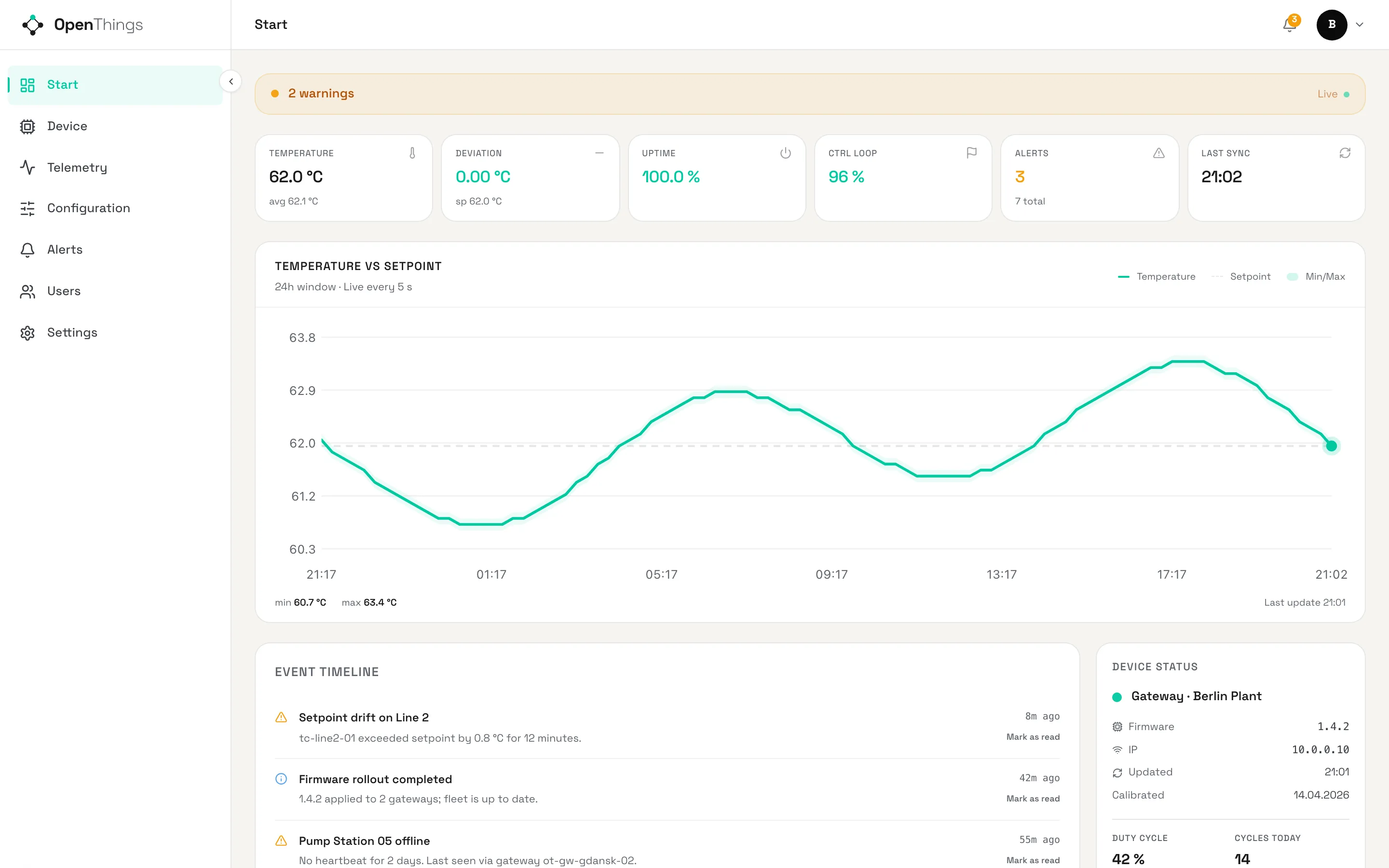Mark Firmware rollout completed as read
The image size is (1389, 868).
pyautogui.click(x=1033, y=799)
